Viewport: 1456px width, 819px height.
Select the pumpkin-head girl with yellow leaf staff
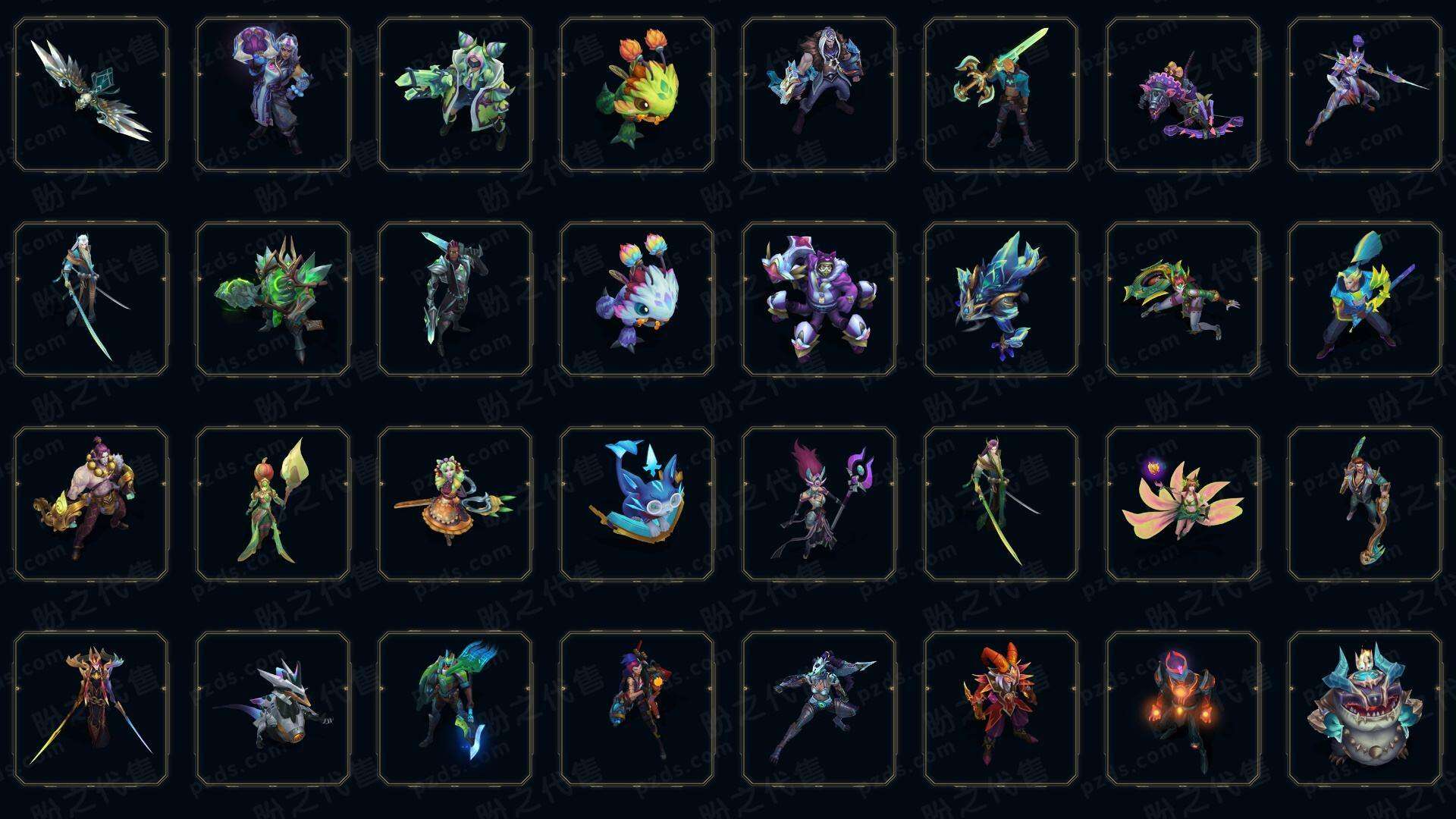[273, 504]
